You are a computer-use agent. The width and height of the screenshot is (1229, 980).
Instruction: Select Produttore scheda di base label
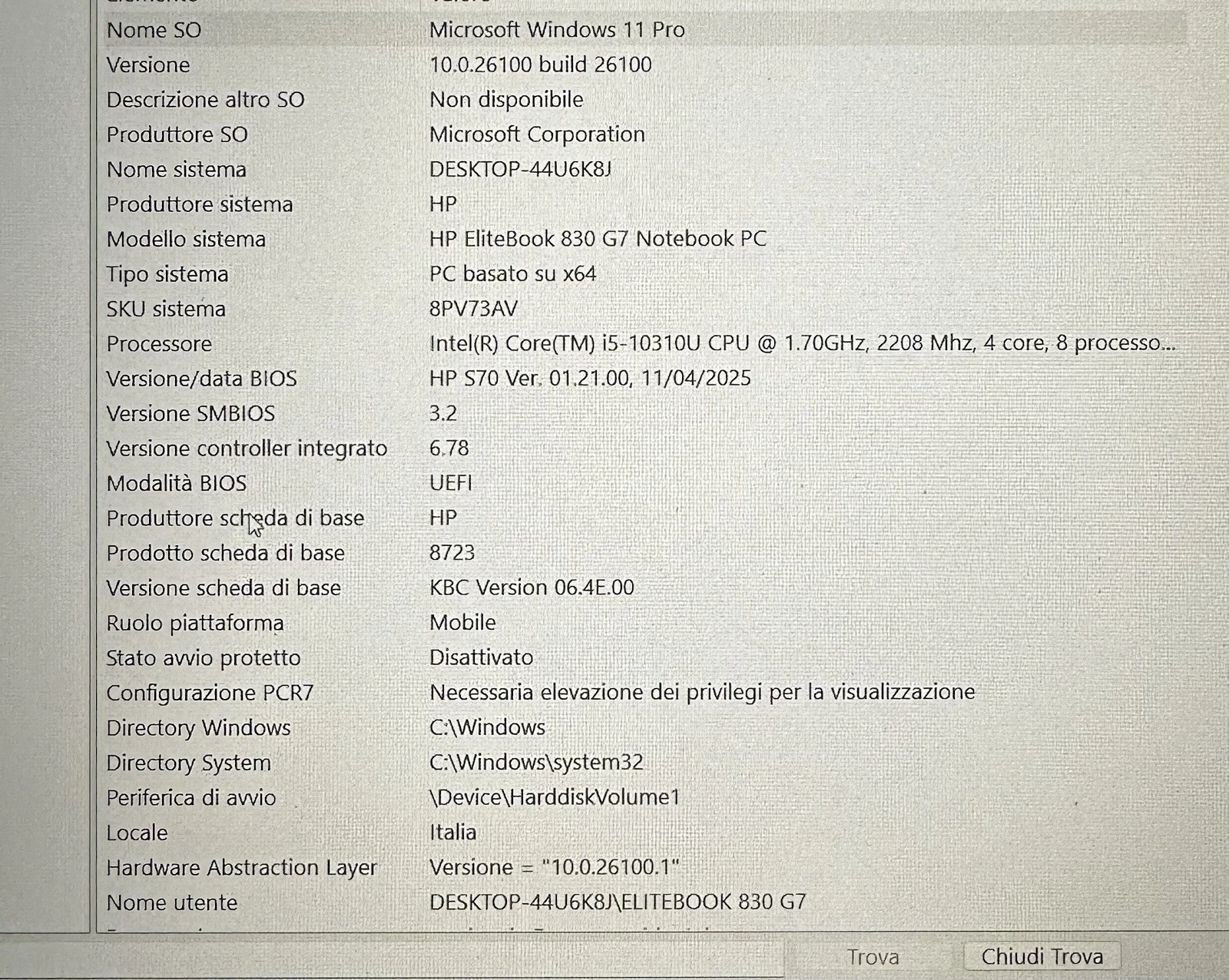tap(235, 518)
